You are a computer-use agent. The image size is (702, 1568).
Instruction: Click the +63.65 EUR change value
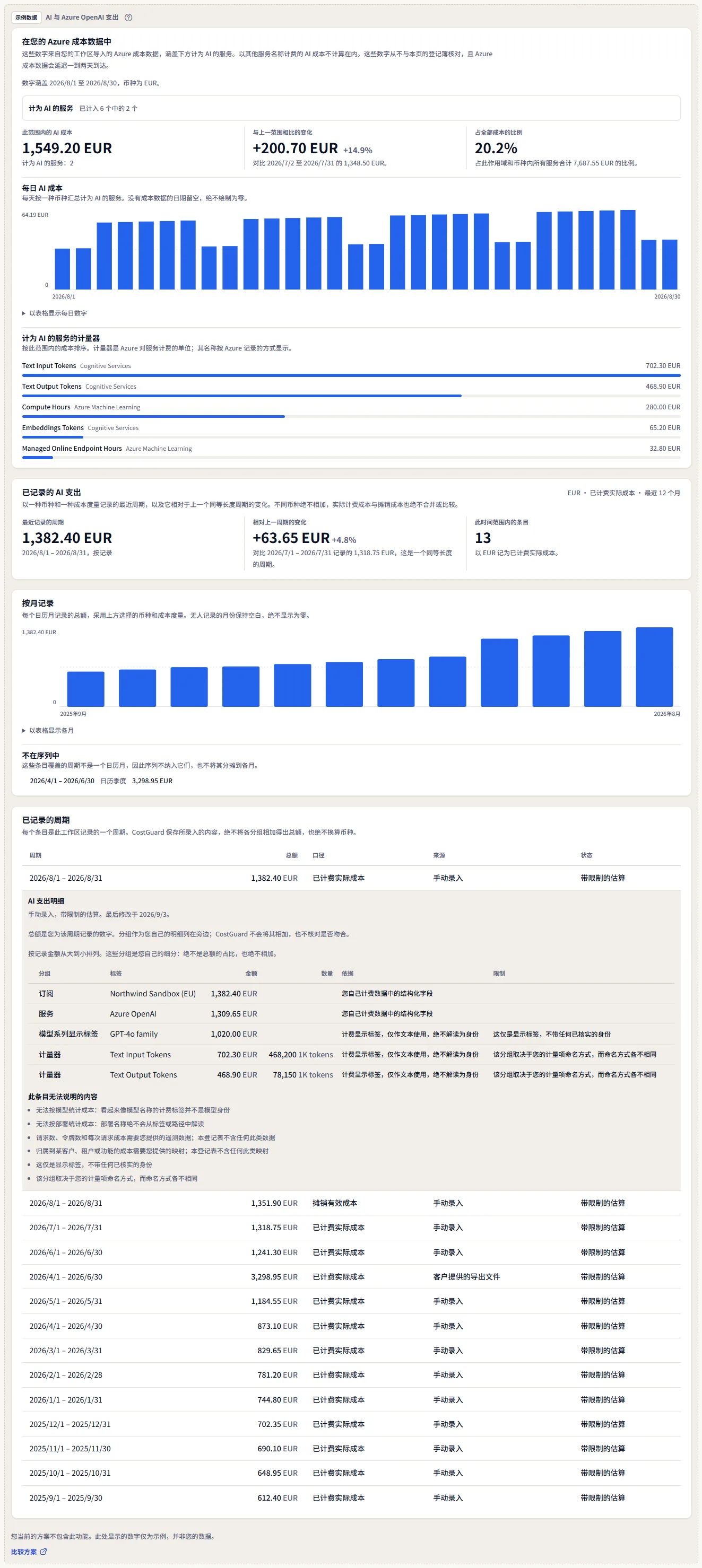tap(291, 538)
